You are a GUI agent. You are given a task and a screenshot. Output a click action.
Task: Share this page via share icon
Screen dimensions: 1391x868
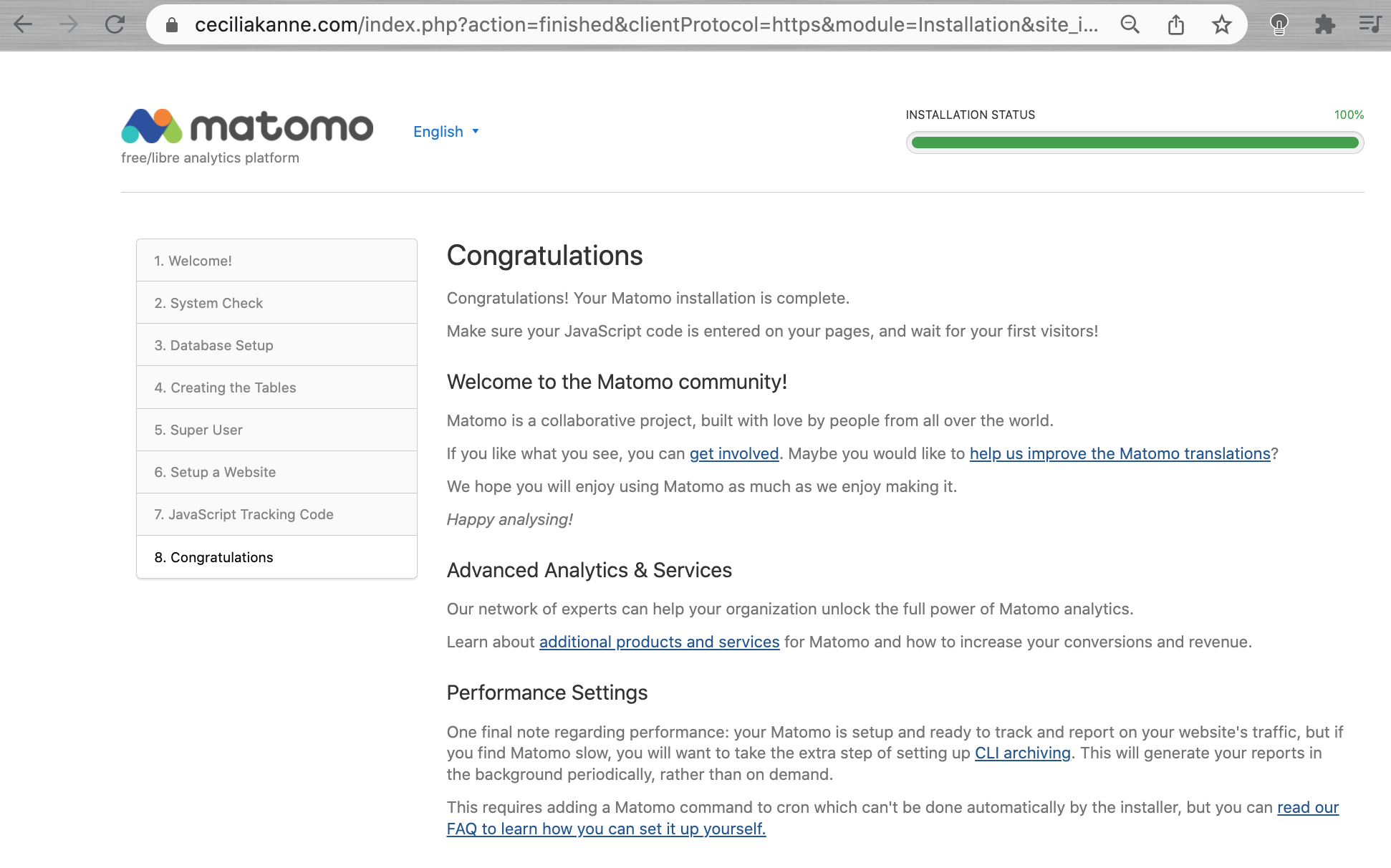point(1176,25)
